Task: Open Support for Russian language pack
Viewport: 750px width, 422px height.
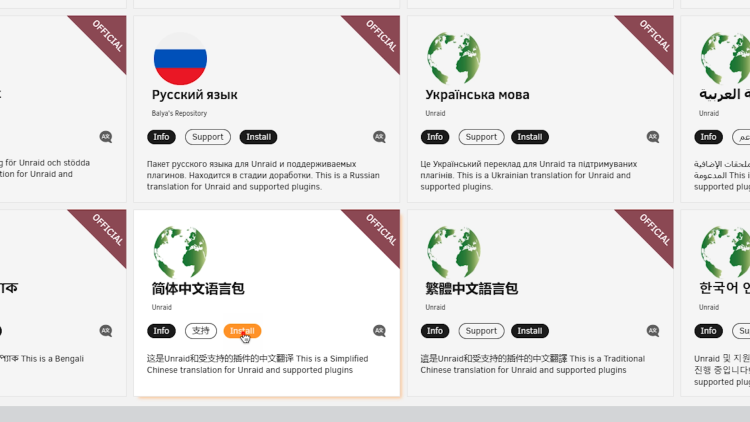Action: (208, 137)
